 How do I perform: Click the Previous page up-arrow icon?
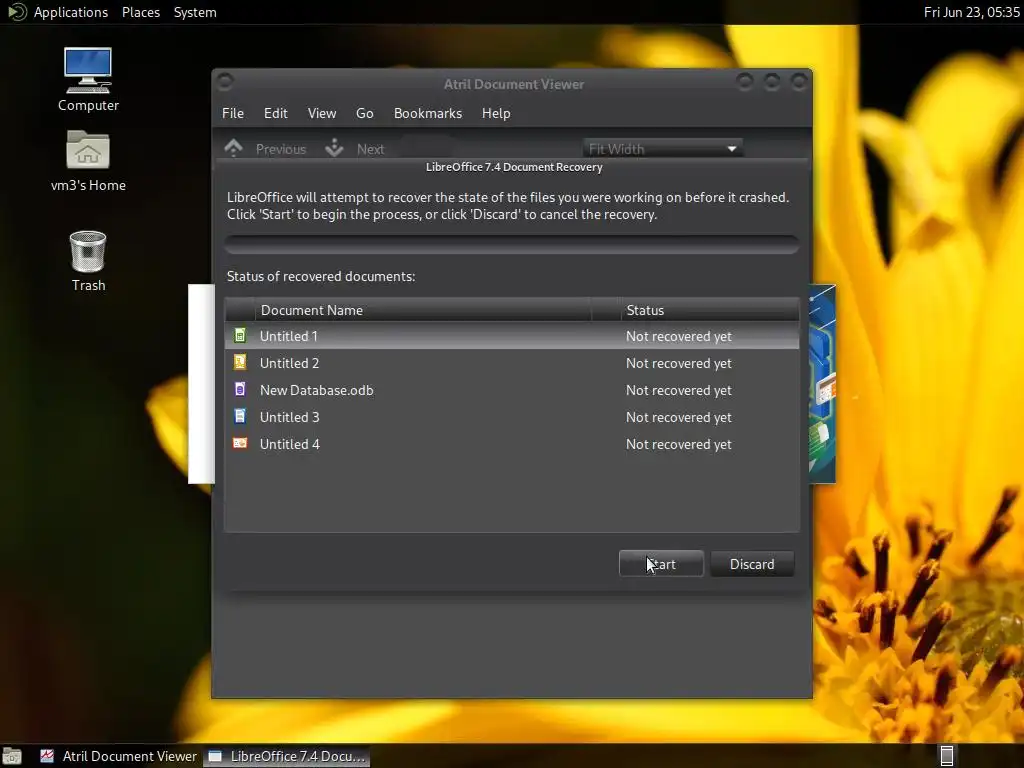coord(233,148)
